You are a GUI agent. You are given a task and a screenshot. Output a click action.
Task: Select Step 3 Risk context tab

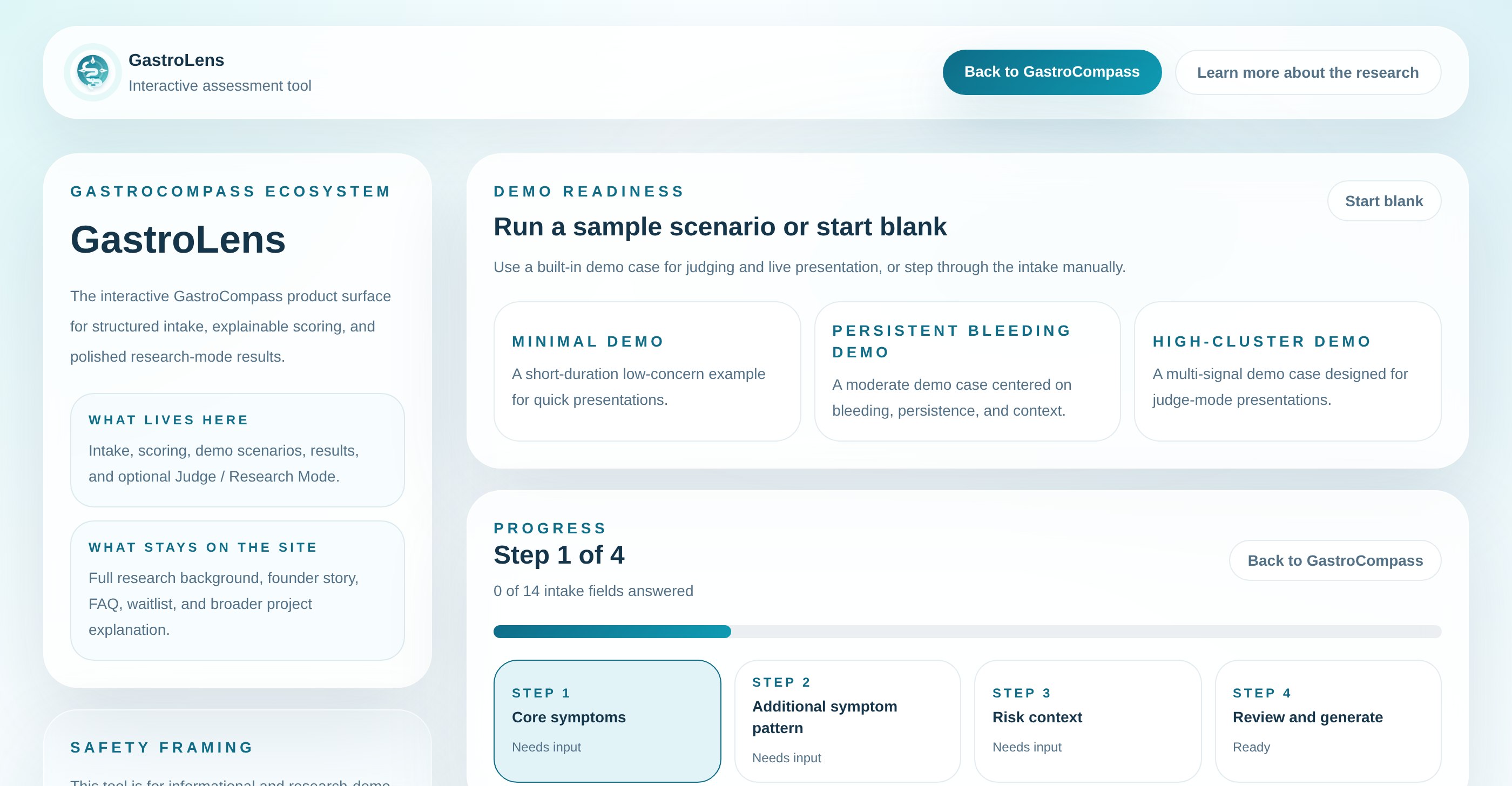(x=1087, y=720)
